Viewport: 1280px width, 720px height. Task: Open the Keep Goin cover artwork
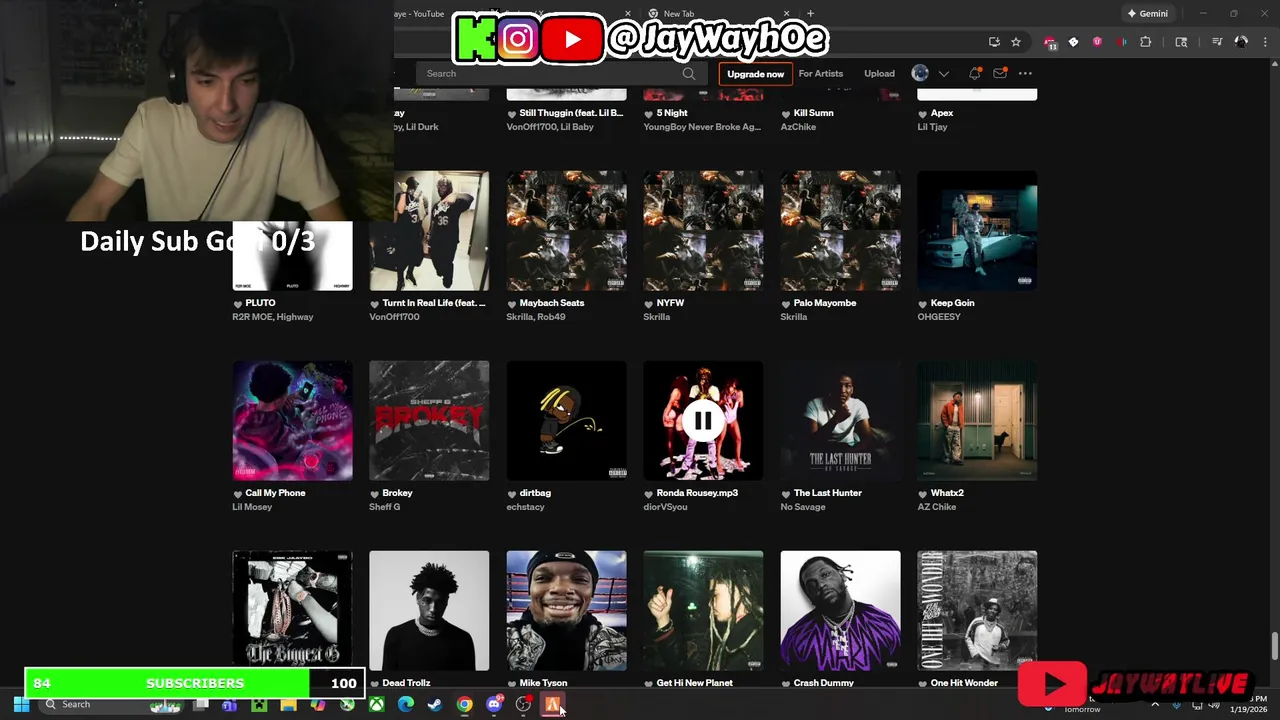coord(977,231)
